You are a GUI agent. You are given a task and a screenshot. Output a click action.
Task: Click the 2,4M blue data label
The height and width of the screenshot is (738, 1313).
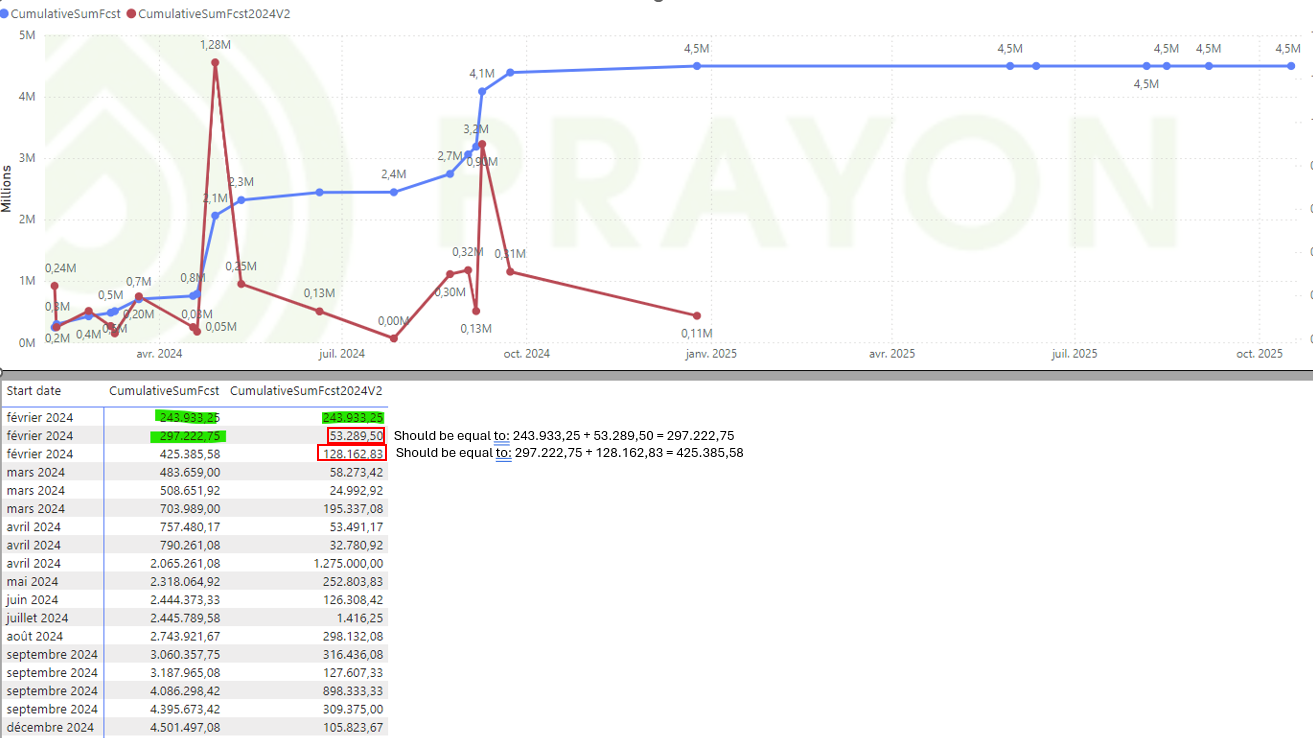(394, 175)
